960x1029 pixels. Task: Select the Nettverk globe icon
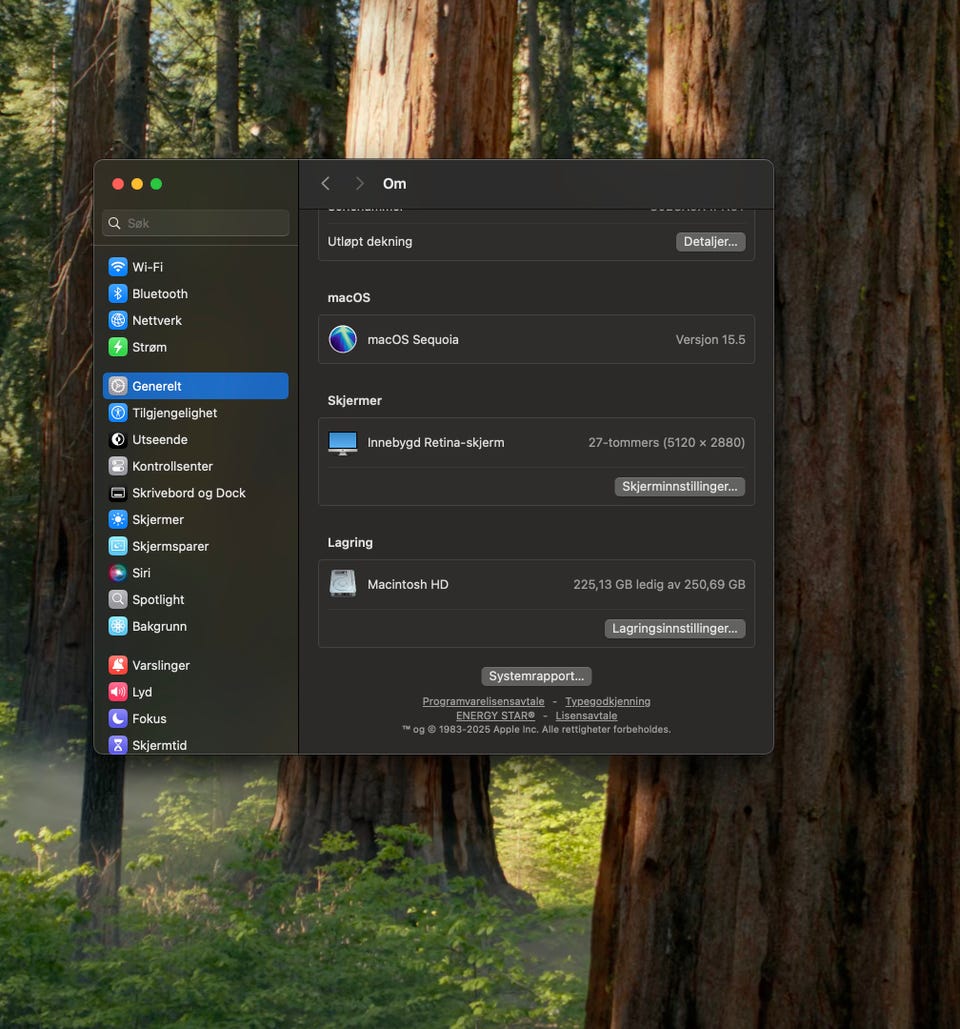pyautogui.click(x=118, y=320)
